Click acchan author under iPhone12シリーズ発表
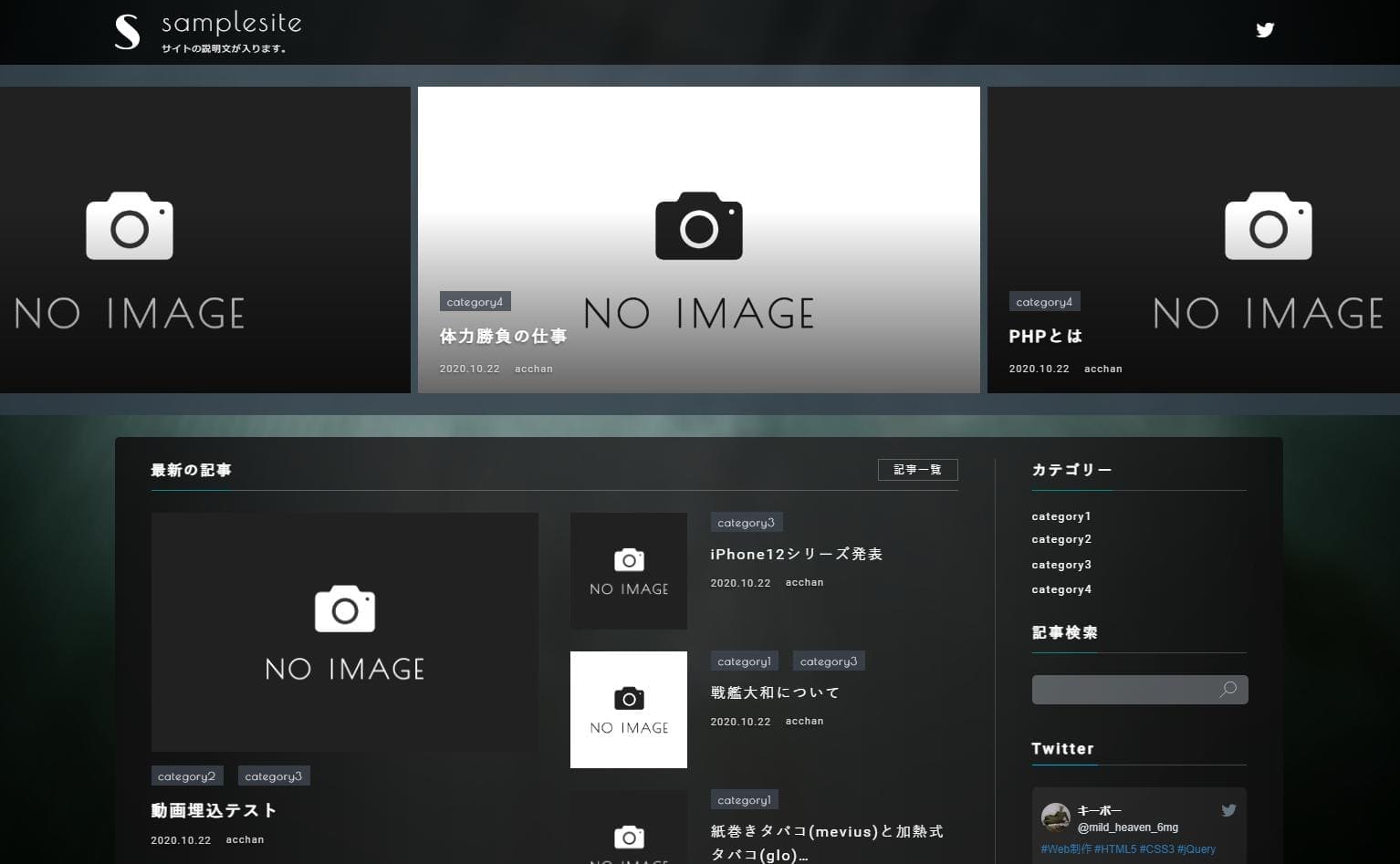The height and width of the screenshot is (864, 1400). pos(805,582)
